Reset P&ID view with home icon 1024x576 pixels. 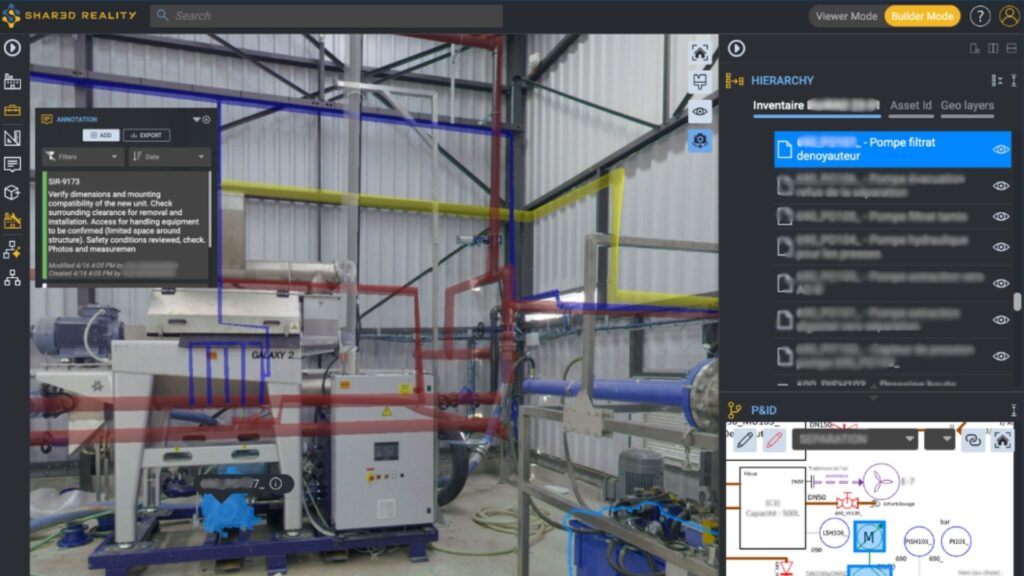1002,440
